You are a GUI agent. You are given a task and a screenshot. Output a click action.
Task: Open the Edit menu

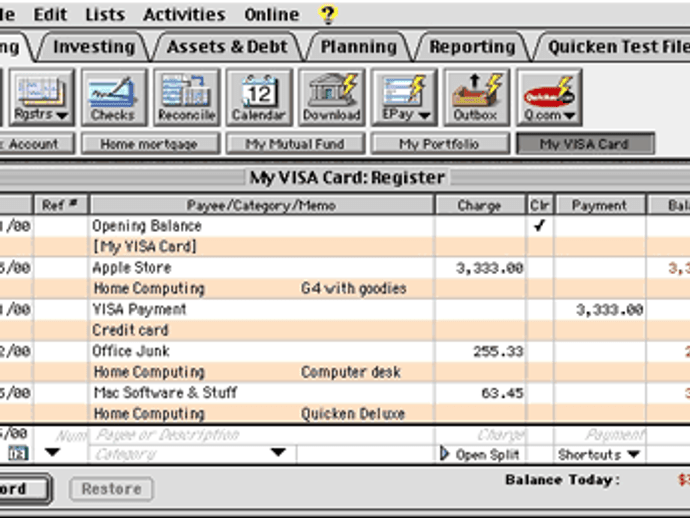[50, 15]
